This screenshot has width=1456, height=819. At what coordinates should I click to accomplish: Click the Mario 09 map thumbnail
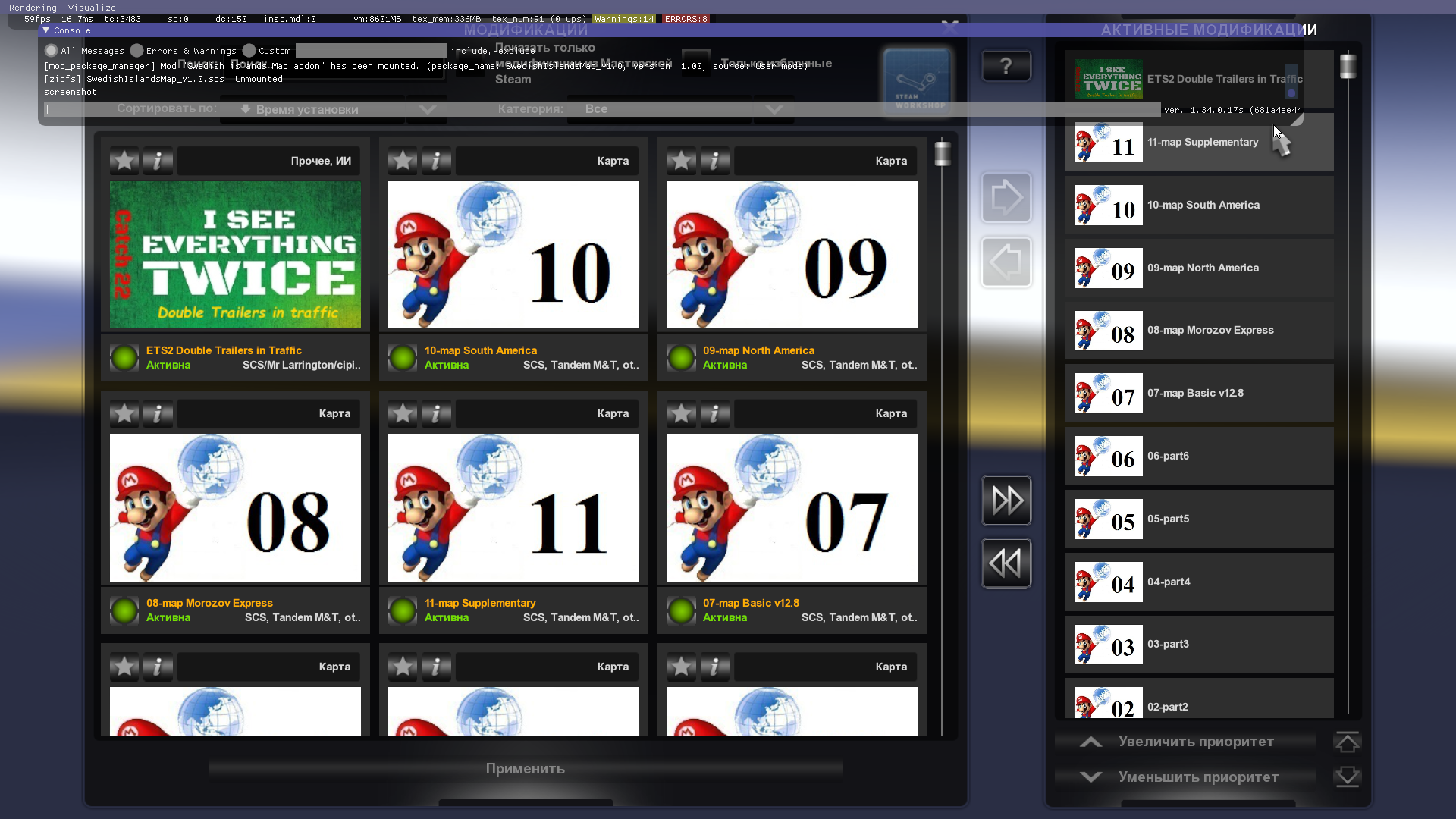tap(792, 255)
